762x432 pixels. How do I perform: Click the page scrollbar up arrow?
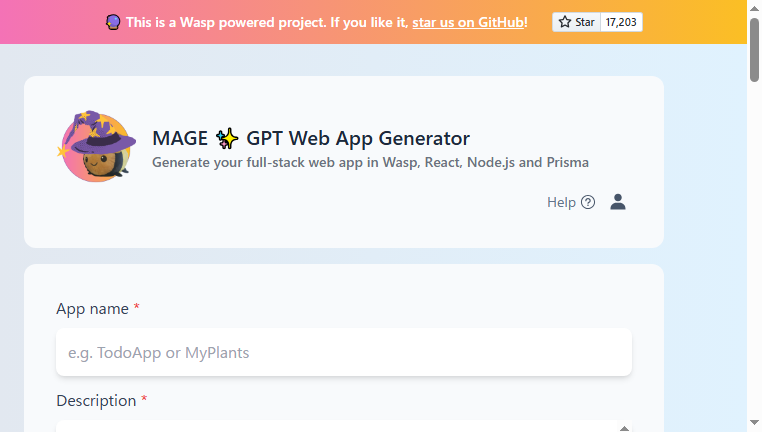click(x=754, y=8)
